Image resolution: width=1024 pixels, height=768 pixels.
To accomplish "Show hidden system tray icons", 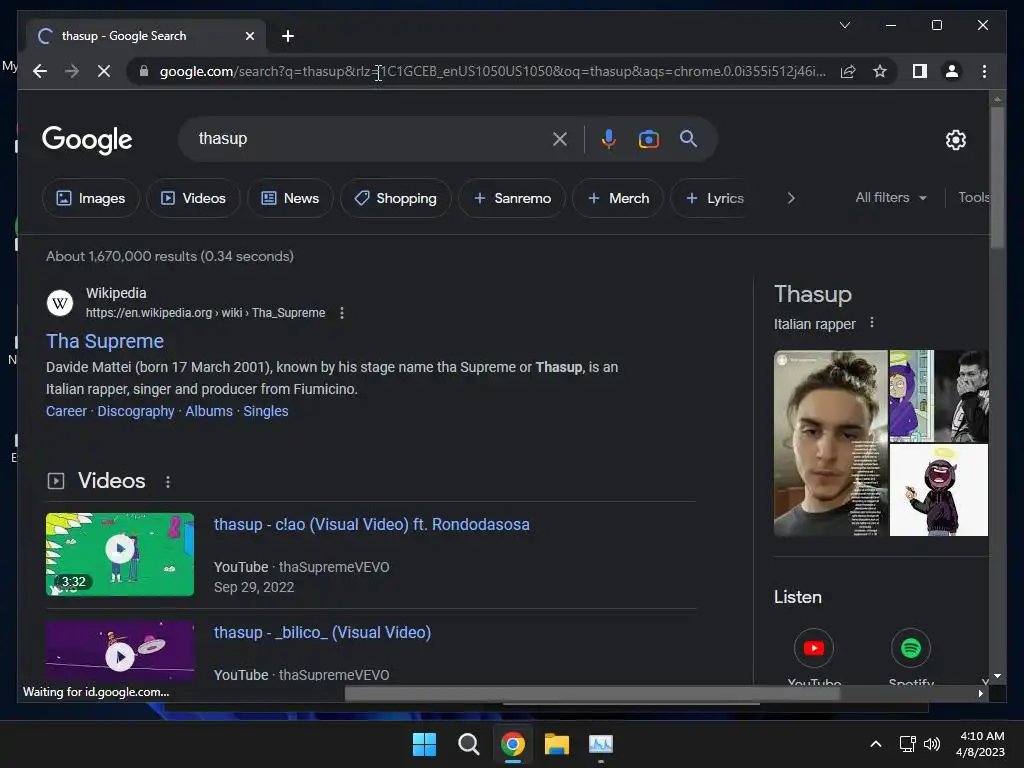I will pos(876,744).
